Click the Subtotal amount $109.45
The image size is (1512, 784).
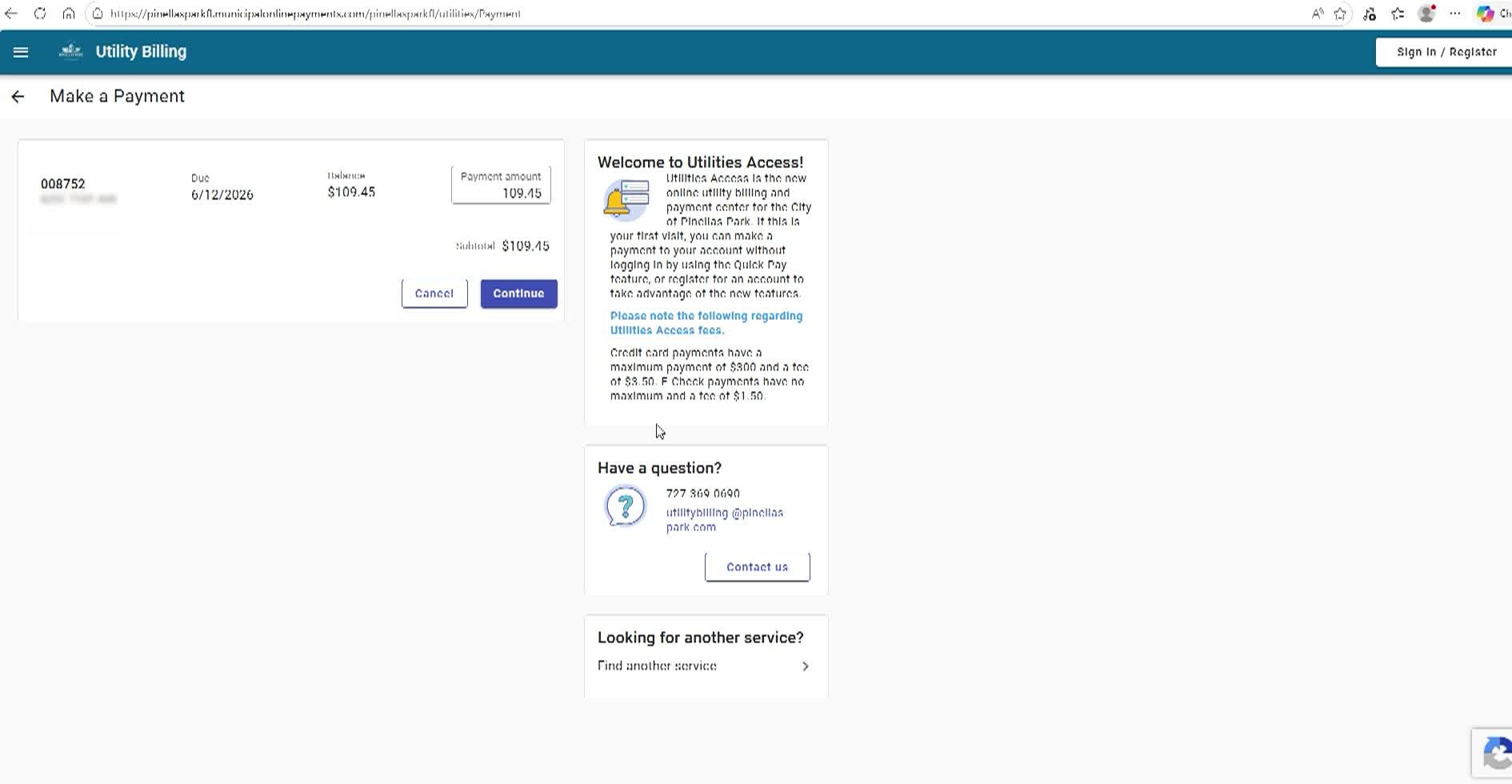tap(526, 246)
